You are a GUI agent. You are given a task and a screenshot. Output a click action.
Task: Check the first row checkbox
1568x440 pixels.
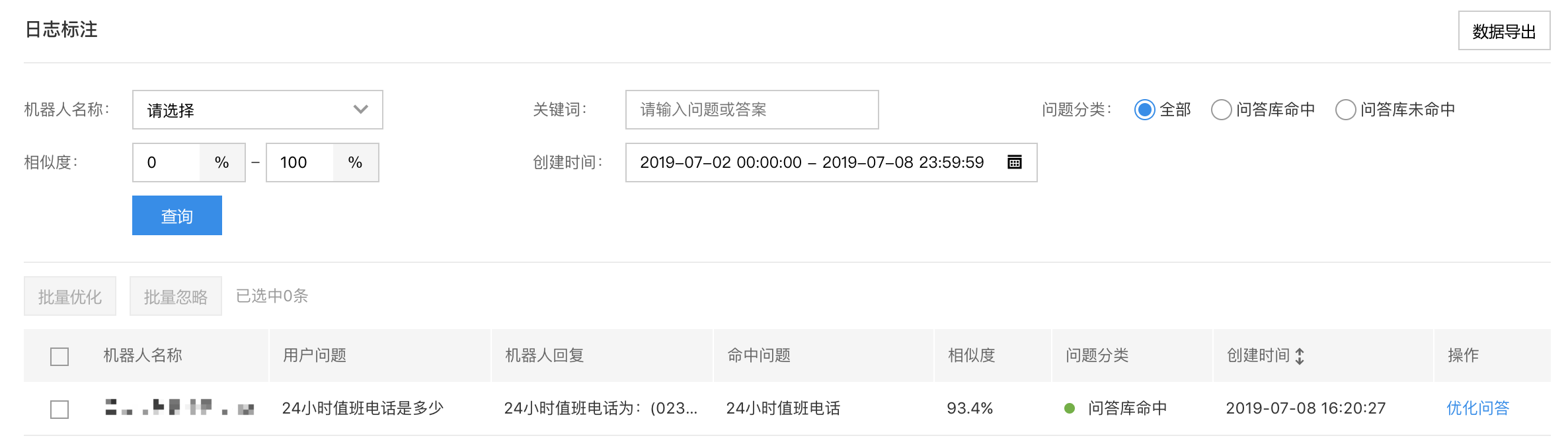pos(59,410)
